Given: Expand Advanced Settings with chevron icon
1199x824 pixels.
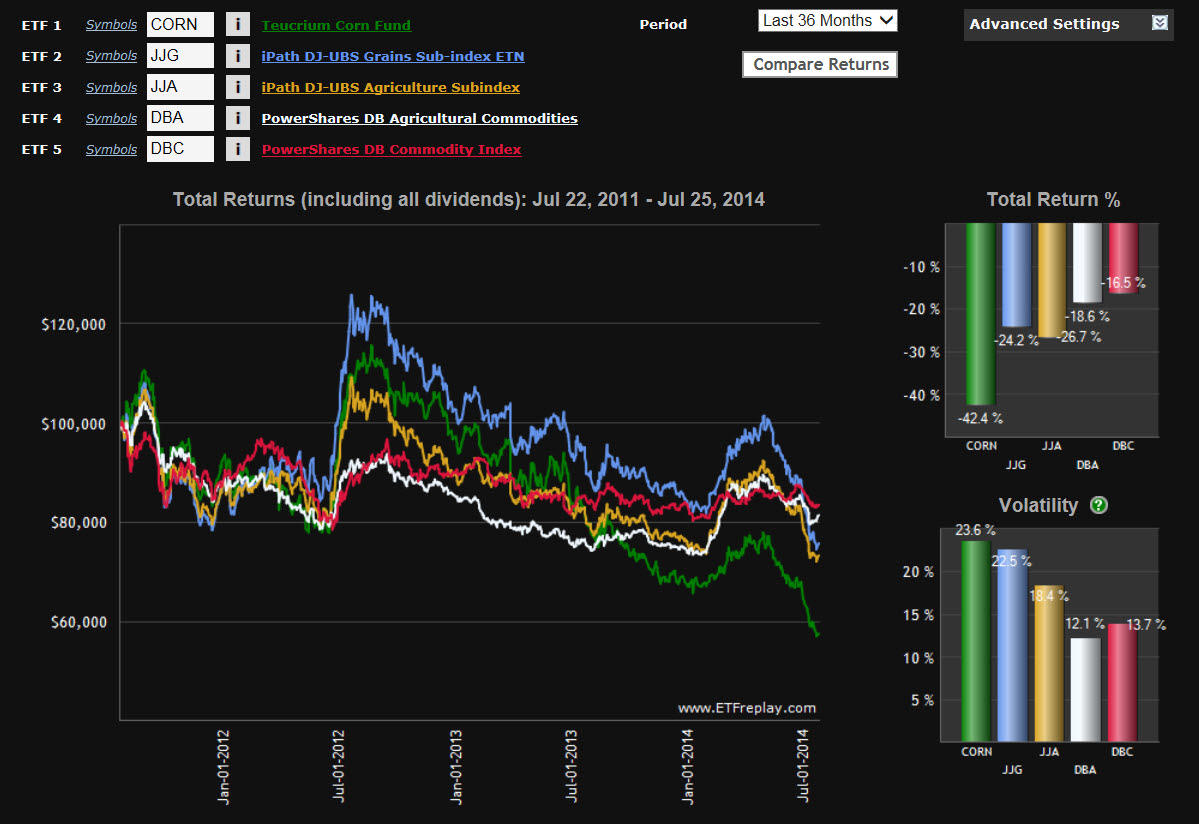Looking at the screenshot, I should point(1160,23).
